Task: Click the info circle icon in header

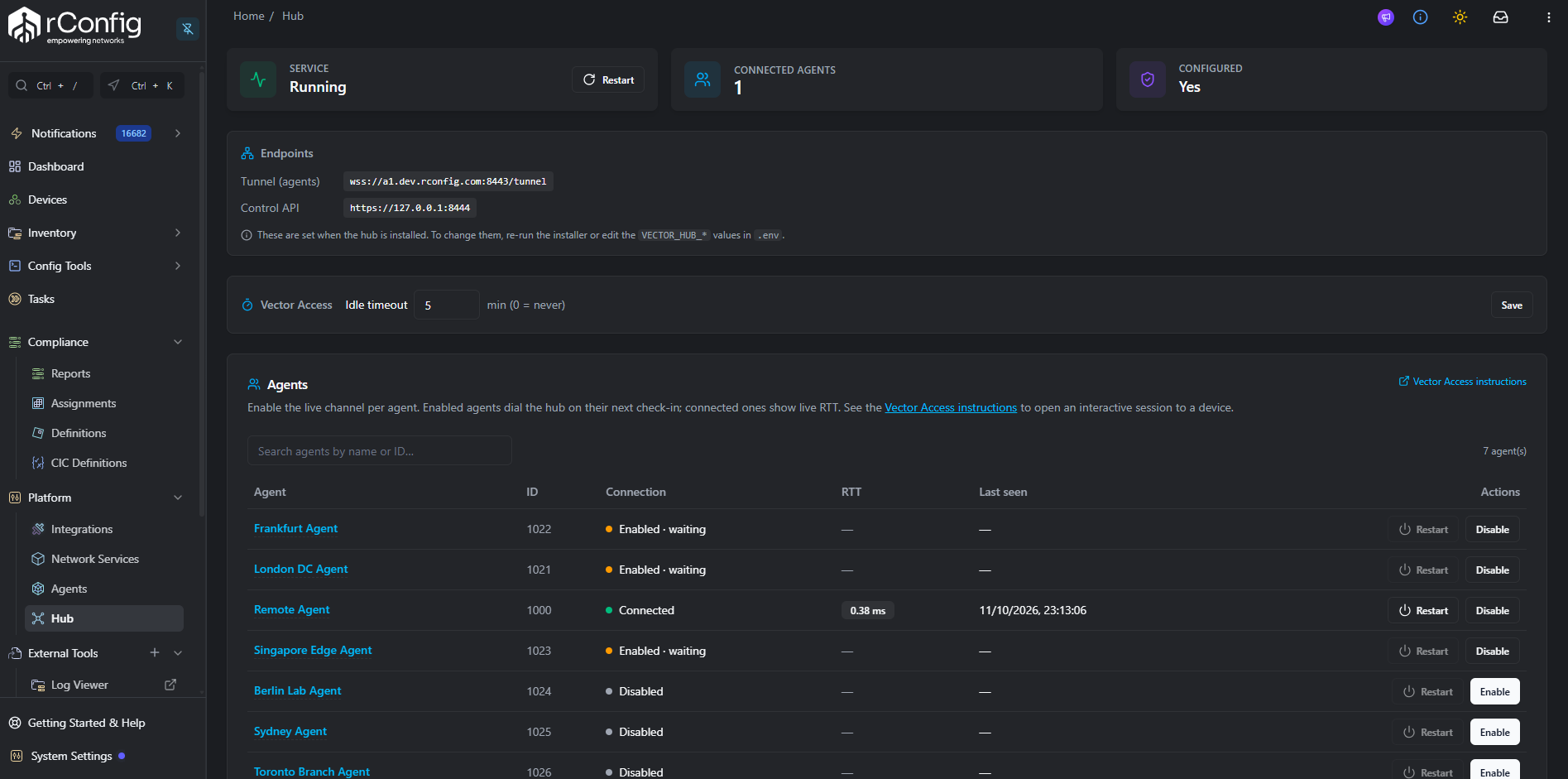Action: pyautogui.click(x=1421, y=17)
